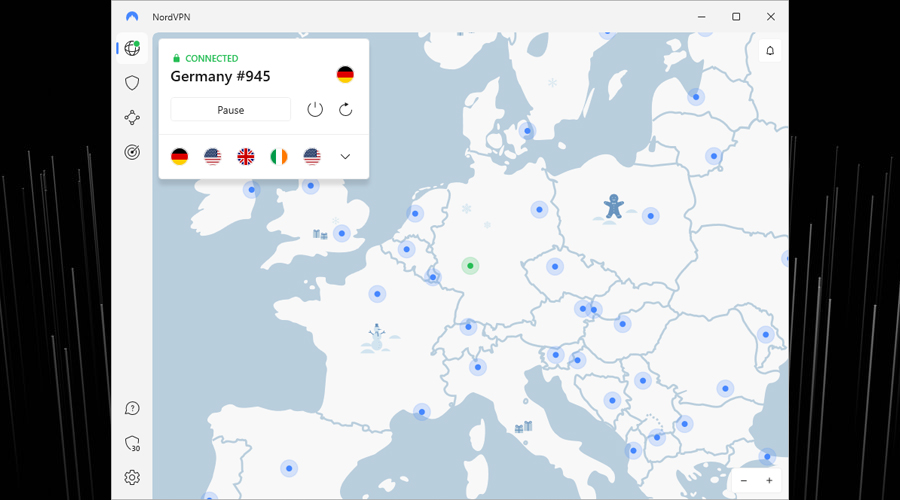Select the Hungary server pin
The height and width of the screenshot is (500, 900).
pos(622,324)
